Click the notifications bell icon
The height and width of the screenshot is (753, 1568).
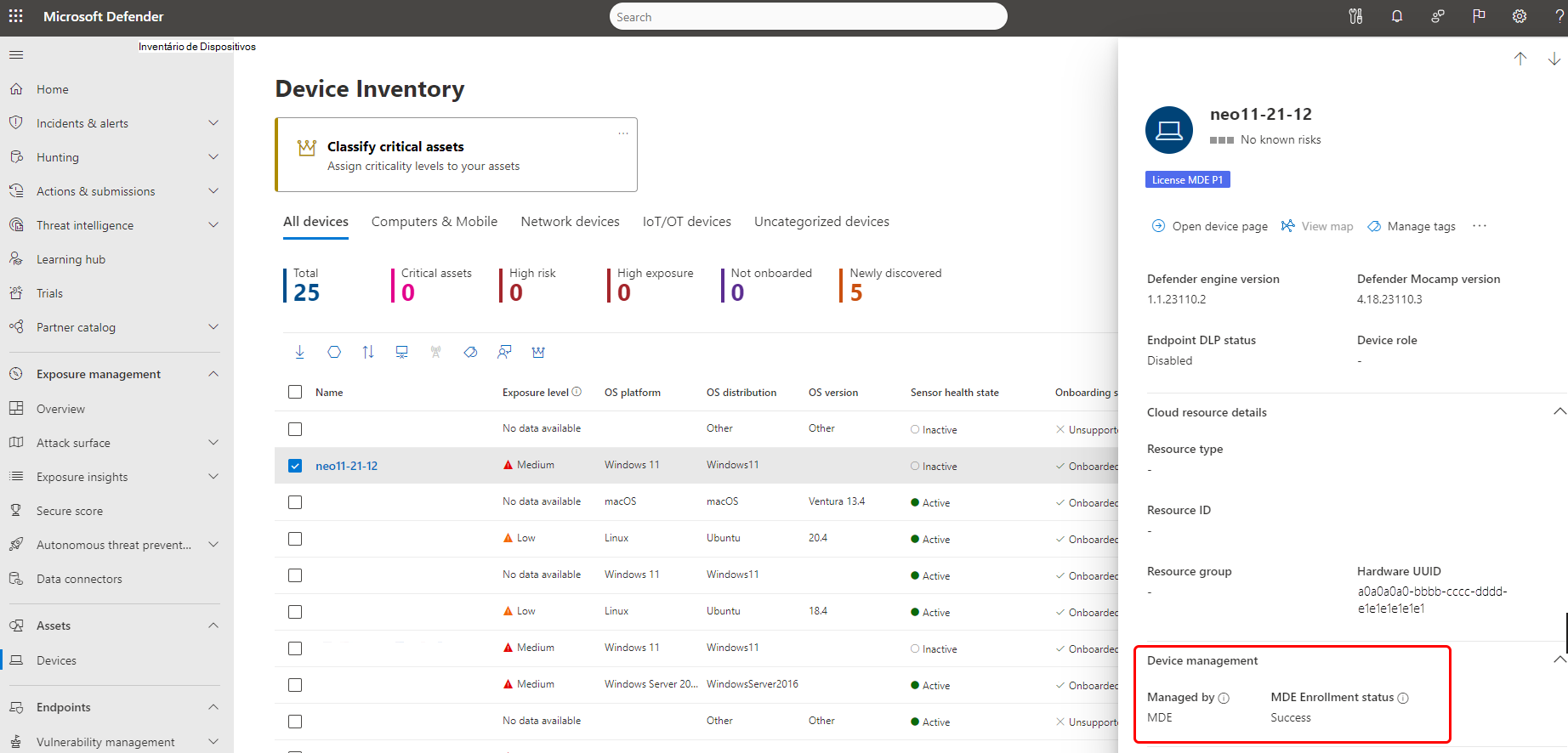point(1396,16)
